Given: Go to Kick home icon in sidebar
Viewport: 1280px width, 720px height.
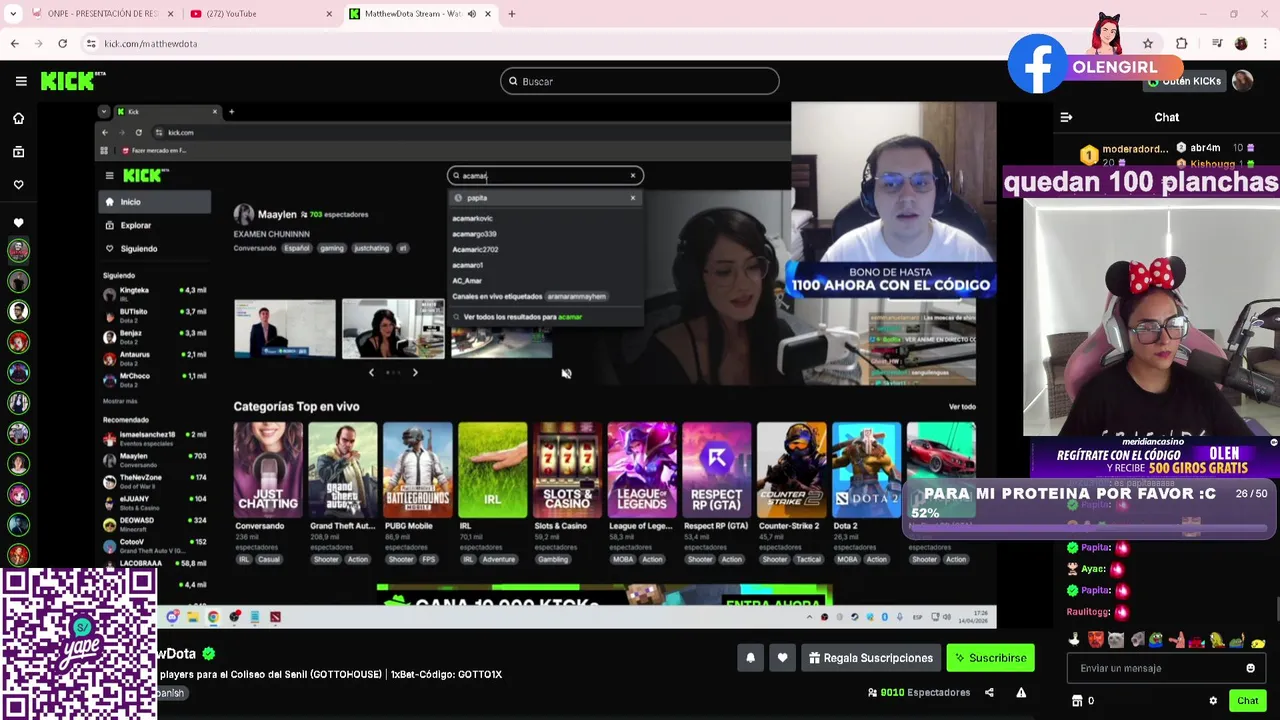Looking at the screenshot, I should pyautogui.click(x=18, y=118).
